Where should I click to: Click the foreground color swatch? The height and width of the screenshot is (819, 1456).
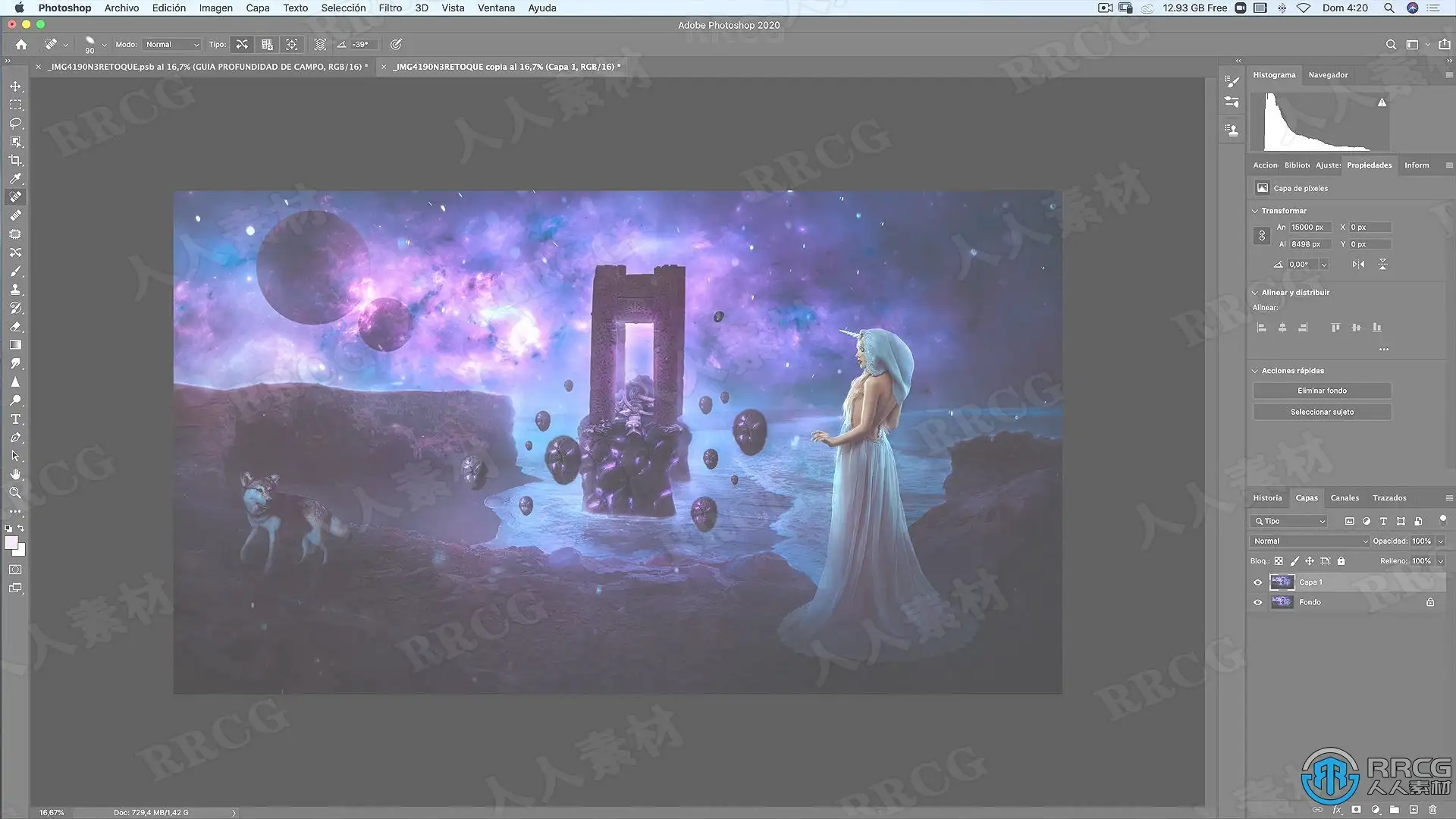tap(11, 543)
